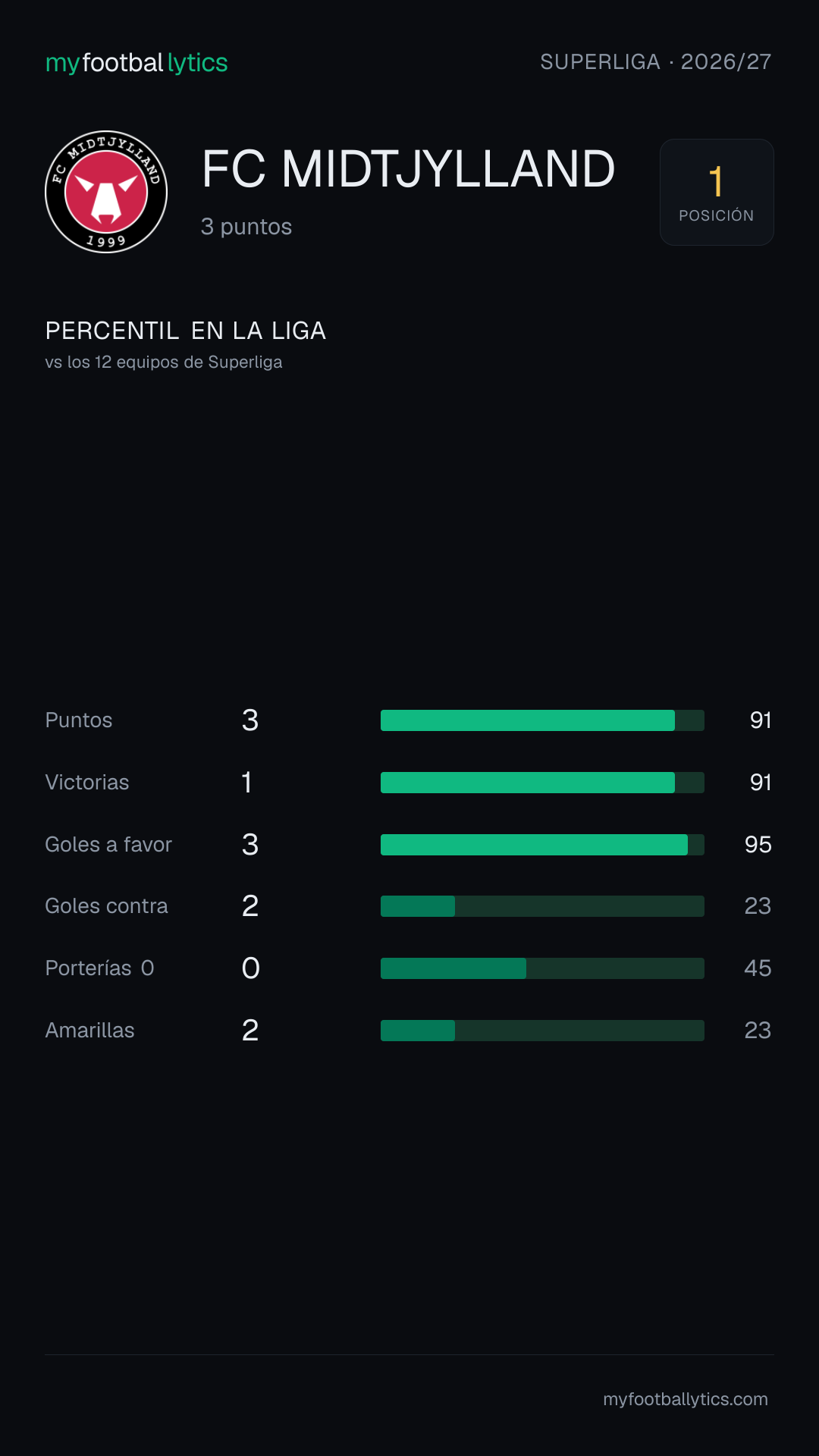Click the Victorias stat label
This screenshot has width=819, height=1456.
click(x=87, y=783)
